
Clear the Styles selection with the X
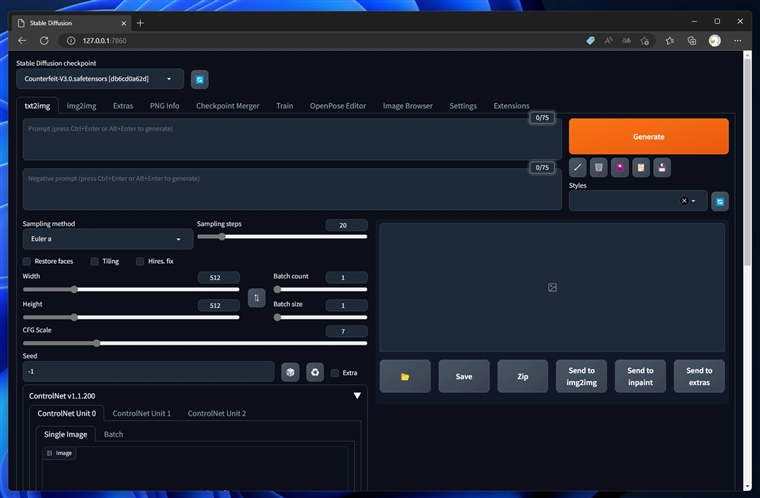pos(684,201)
